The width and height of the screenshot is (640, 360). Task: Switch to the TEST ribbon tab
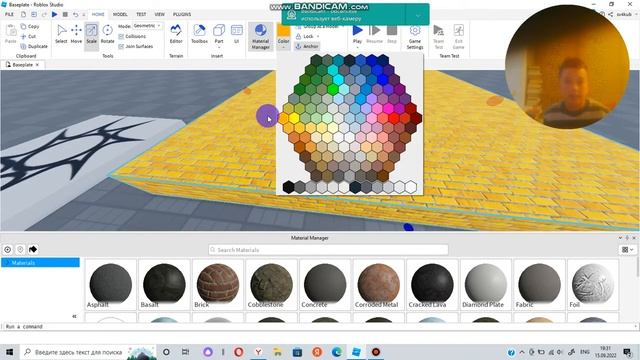coord(141,14)
